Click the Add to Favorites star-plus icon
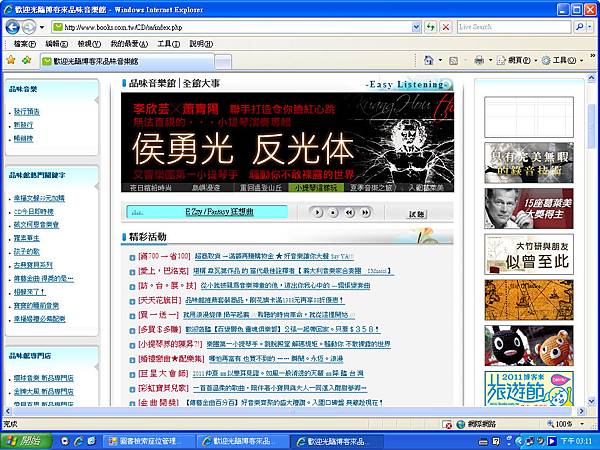Viewport: 600px width, 450px height. (x=26, y=60)
